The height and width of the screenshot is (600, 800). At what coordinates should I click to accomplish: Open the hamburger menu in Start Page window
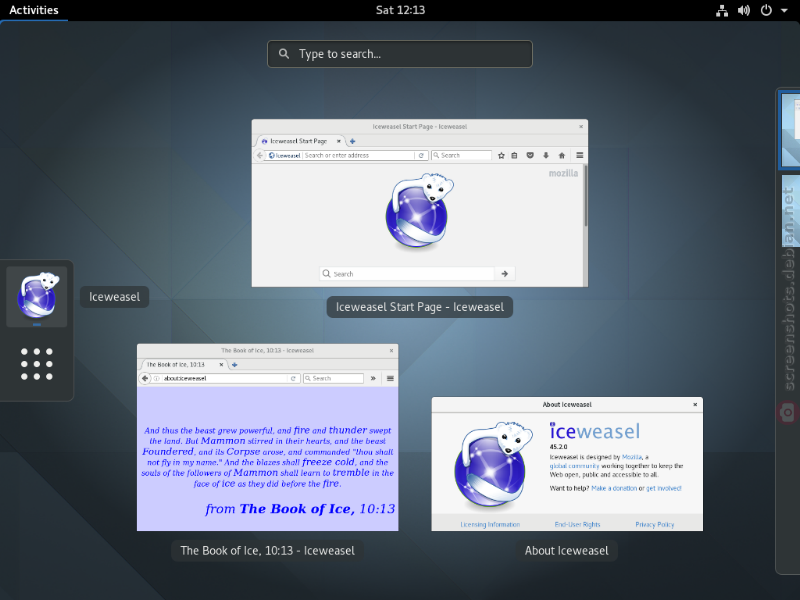[580, 156]
